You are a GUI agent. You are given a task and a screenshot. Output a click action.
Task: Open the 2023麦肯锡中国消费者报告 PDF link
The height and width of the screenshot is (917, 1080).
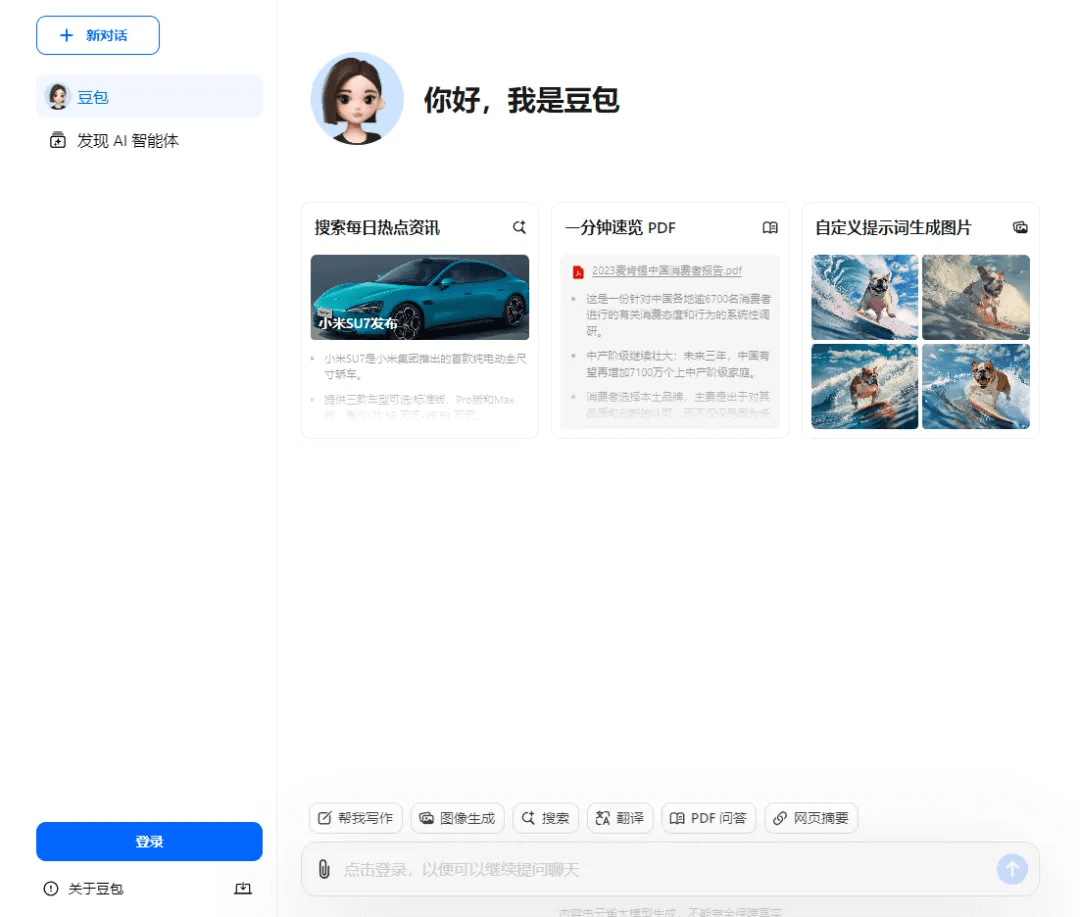click(666, 270)
